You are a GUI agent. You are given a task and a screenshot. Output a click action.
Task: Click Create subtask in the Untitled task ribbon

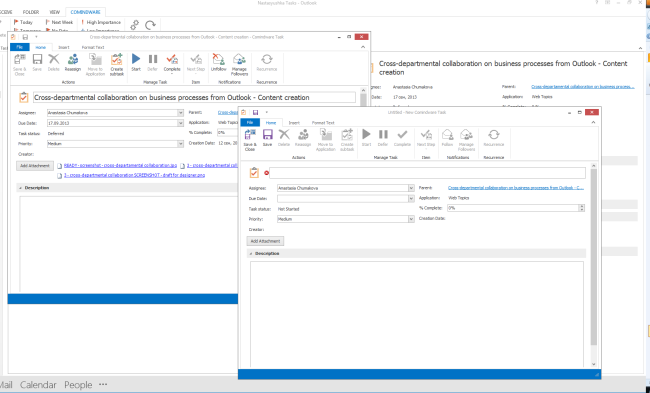[347, 140]
